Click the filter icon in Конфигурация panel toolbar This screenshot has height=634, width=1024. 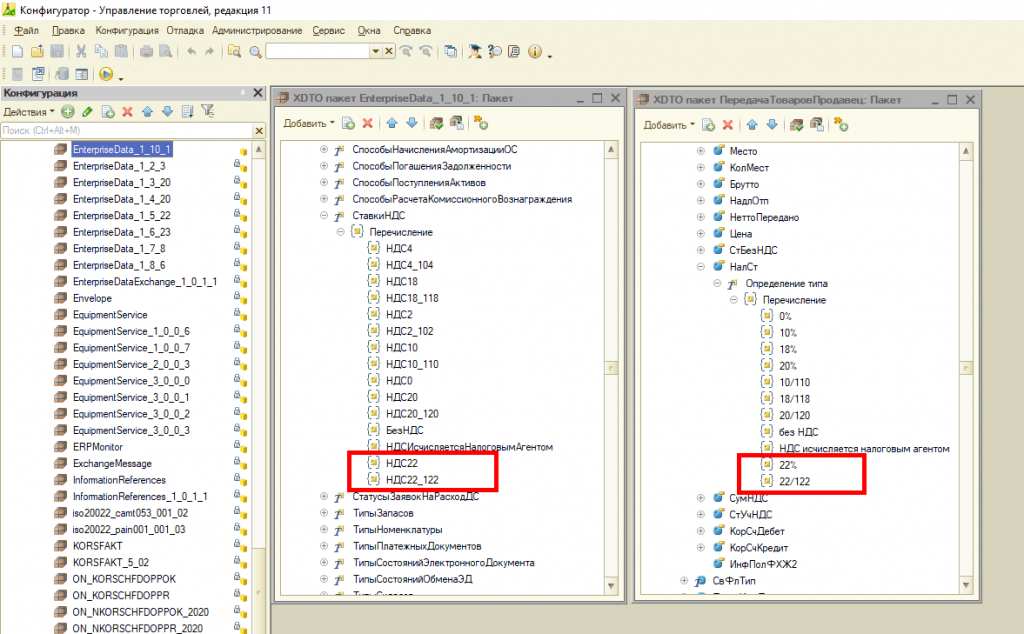tap(208, 111)
